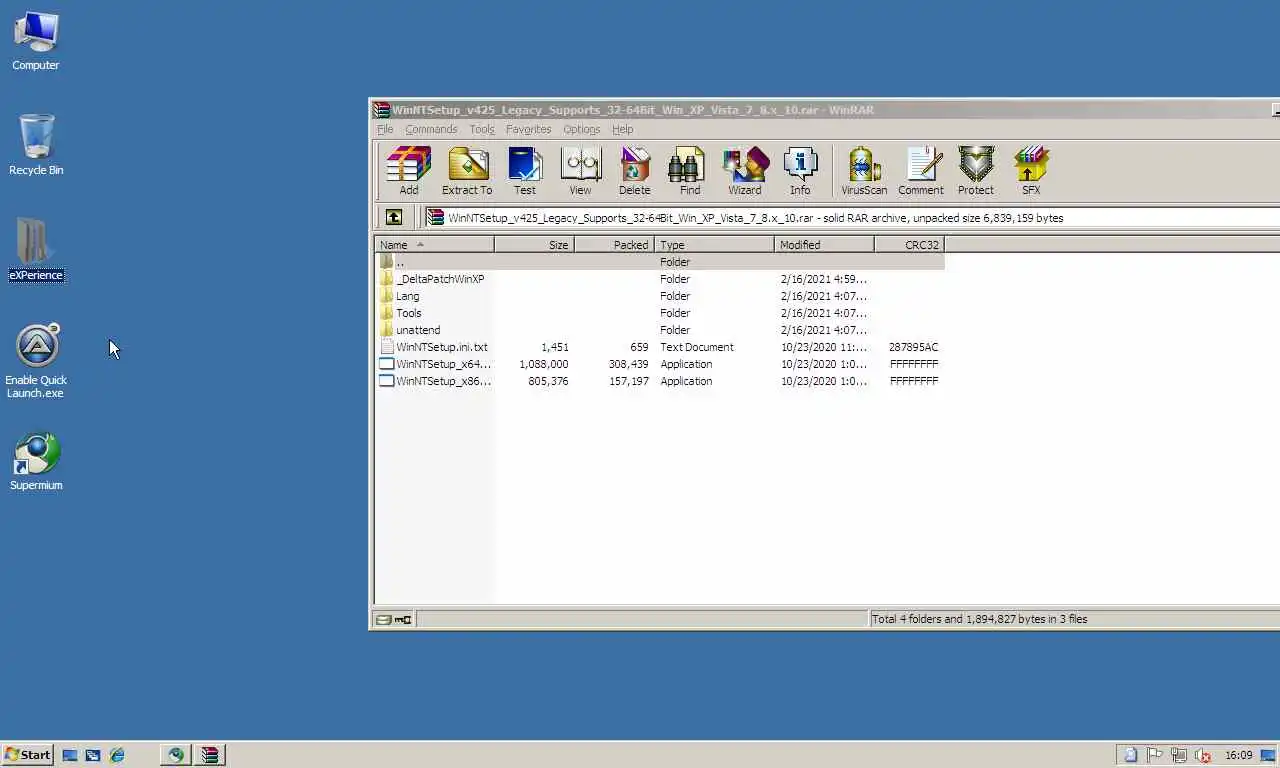Viewport: 1280px width, 768px height.
Task: Select the eXPerience desktop folder icon
Action: (x=36, y=250)
